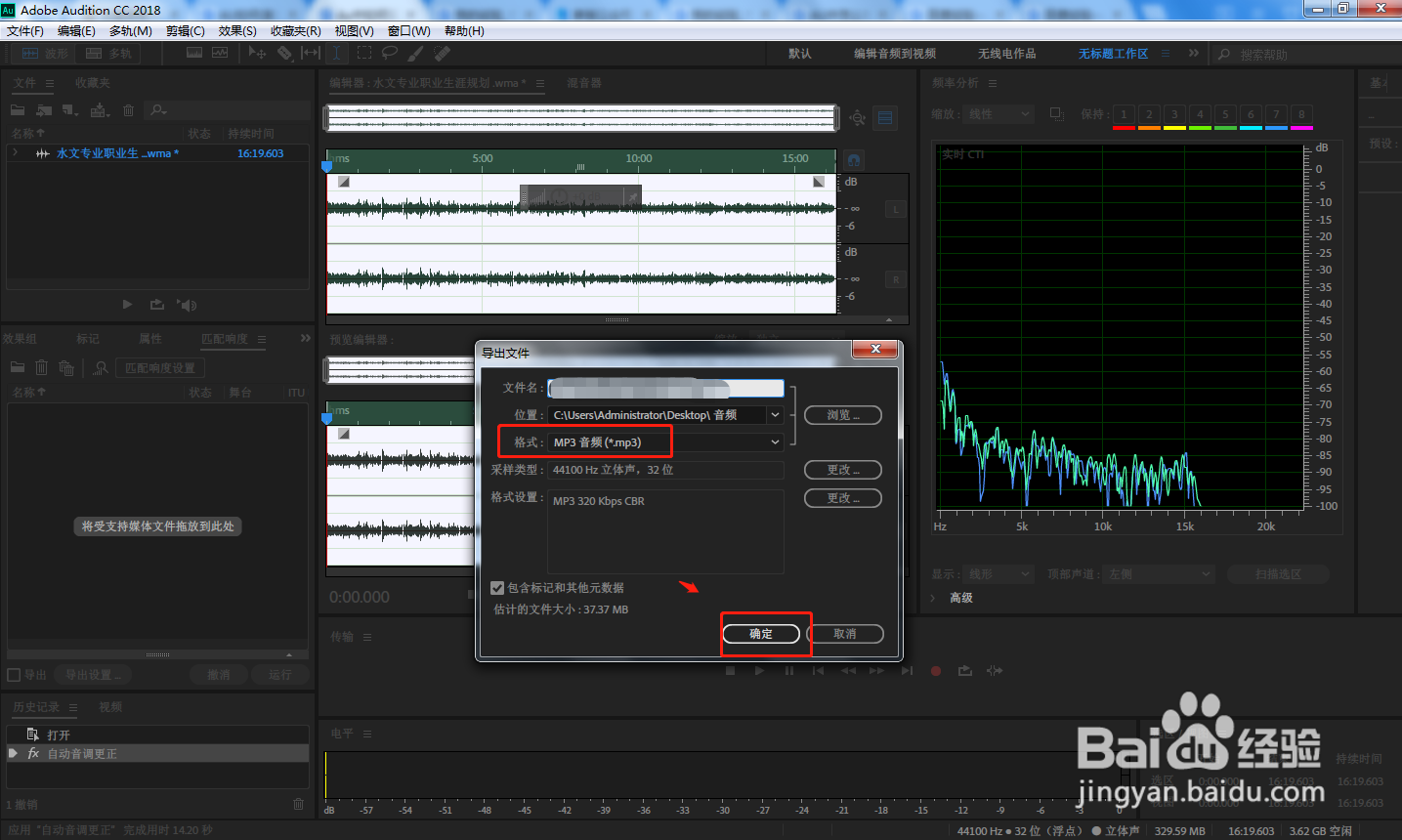
Task: Open 显示 线形 dropdown
Action: (x=998, y=574)
